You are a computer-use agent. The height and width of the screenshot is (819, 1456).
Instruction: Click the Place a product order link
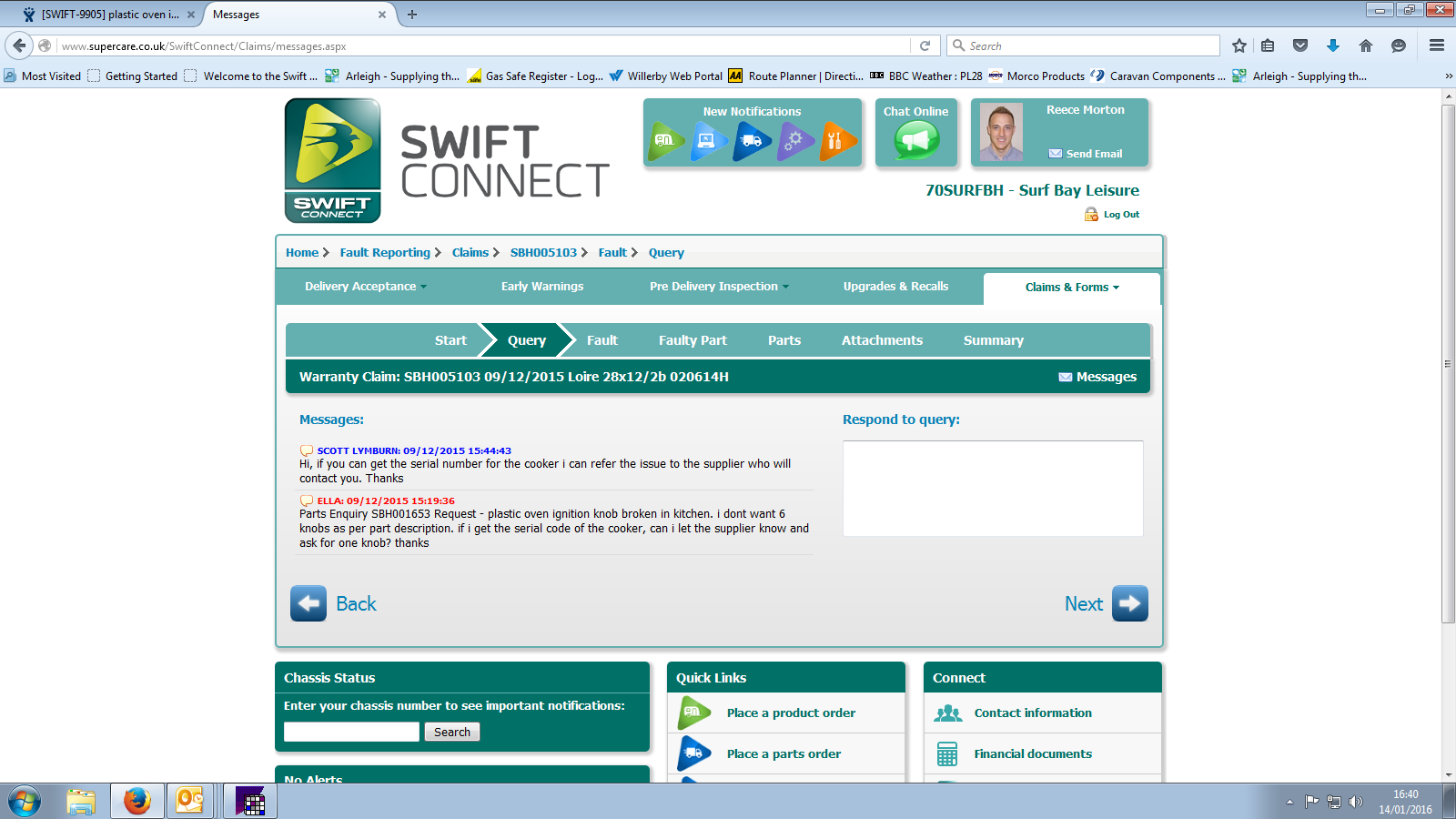[791, 713]
